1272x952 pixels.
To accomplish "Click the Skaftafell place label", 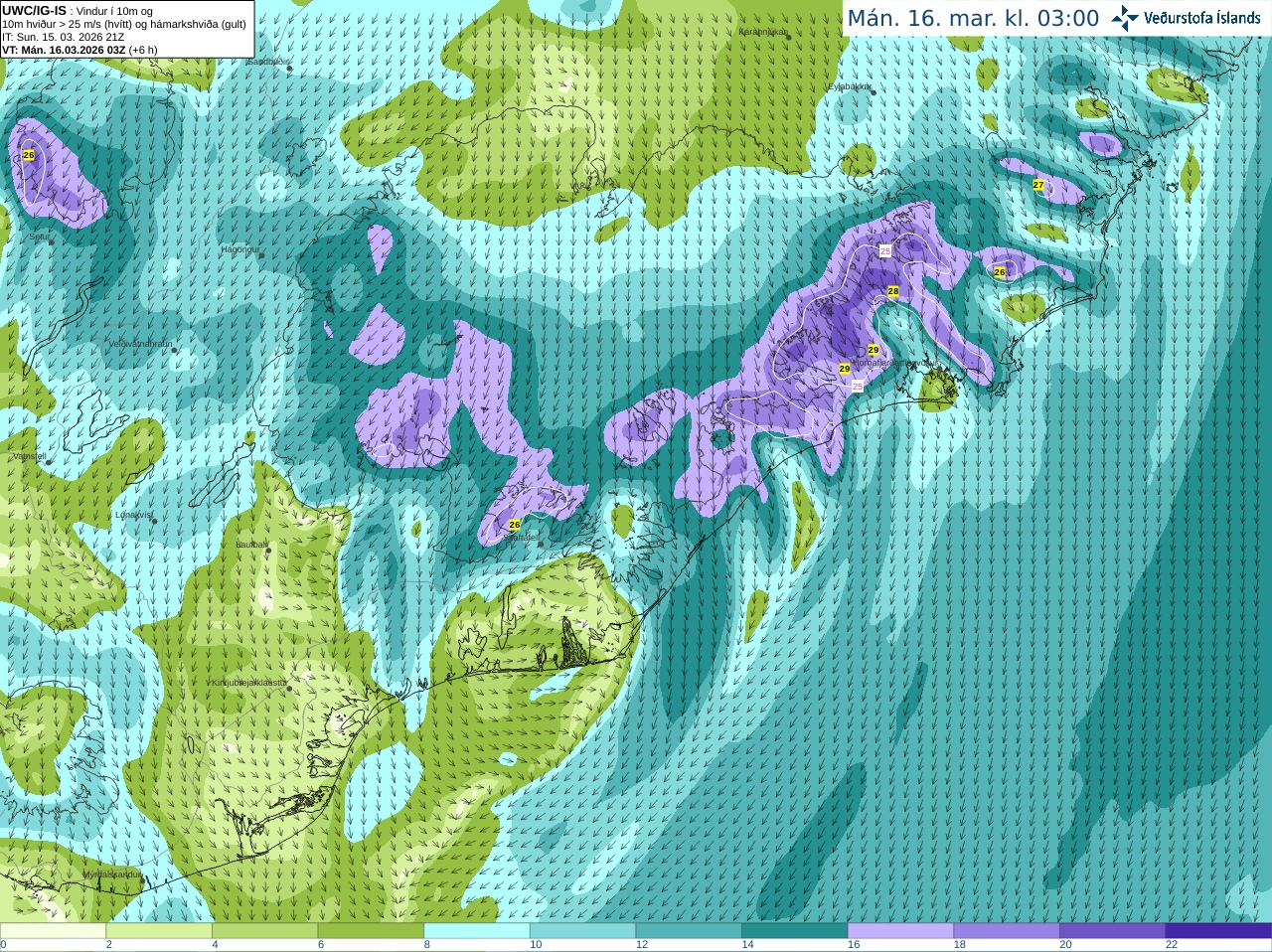I will [521, 538].
